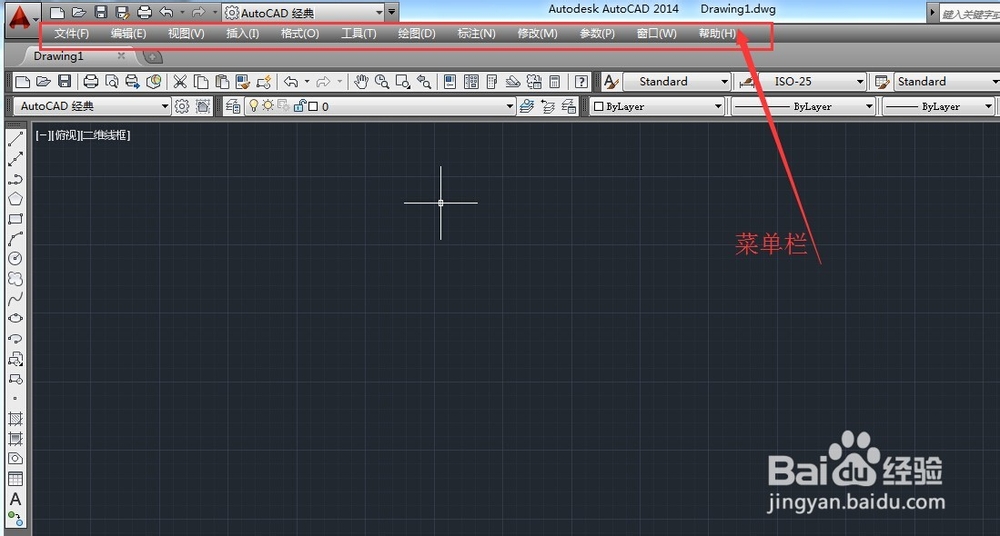Open the Layer States Manager icon

pos(569,107)
